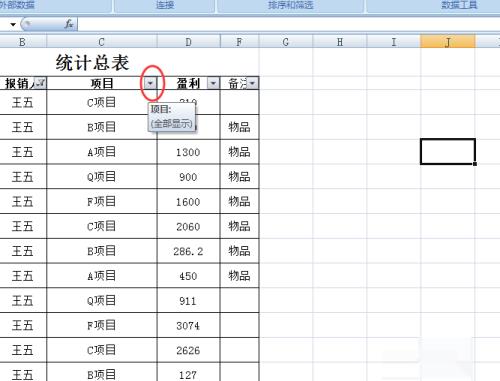Select 物品 cell in the 2060 row
The image size is (500, 381).
click(239, 226)
